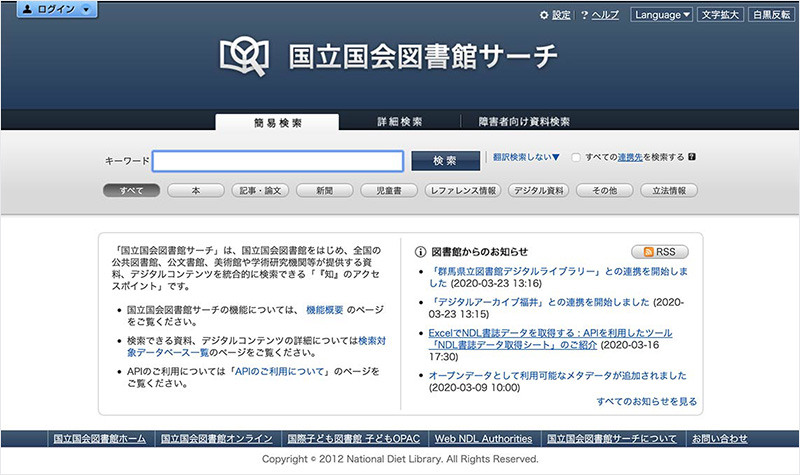This screenshot has width=800, height=475.
Task: Select the 新聞 category filter
Action: tap(324, 191)
